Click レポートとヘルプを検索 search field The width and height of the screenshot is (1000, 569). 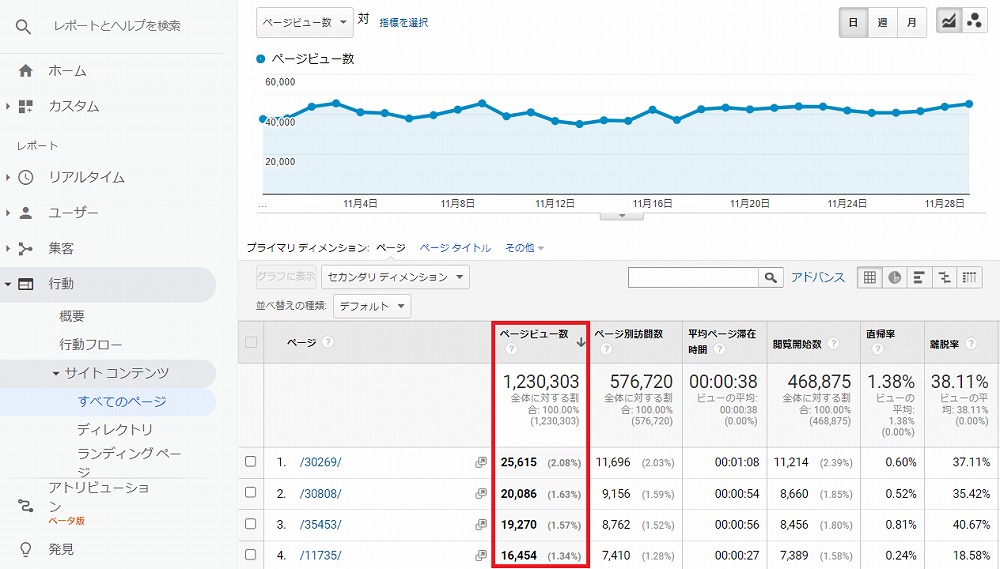coord(117,26)
